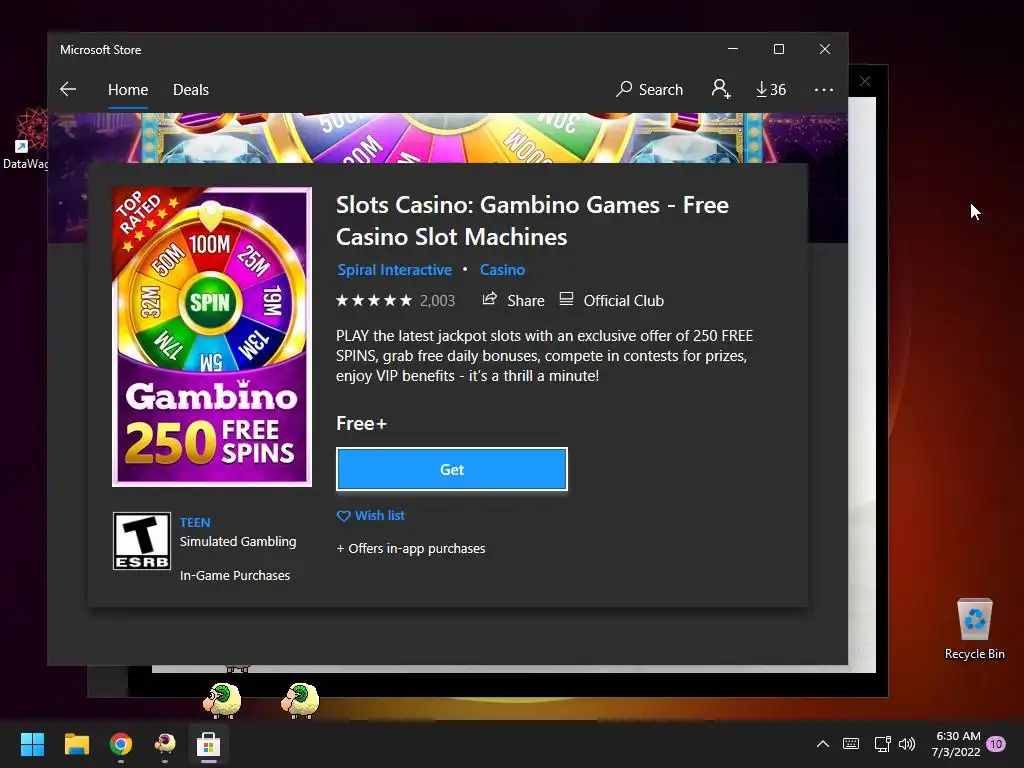The height and width of the screenshot is (768, 1024).
Task: Click the Share button
Action: point(513,300)
